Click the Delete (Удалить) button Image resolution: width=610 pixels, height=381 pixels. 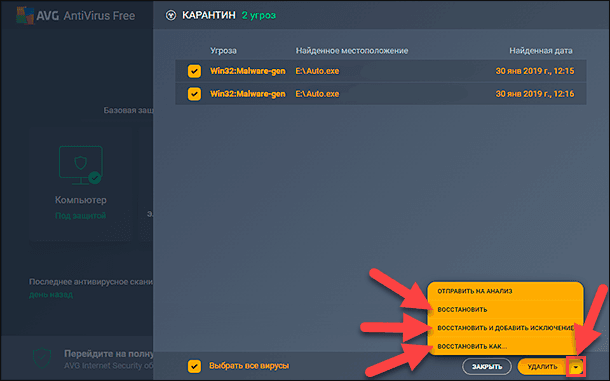(542, 367)
